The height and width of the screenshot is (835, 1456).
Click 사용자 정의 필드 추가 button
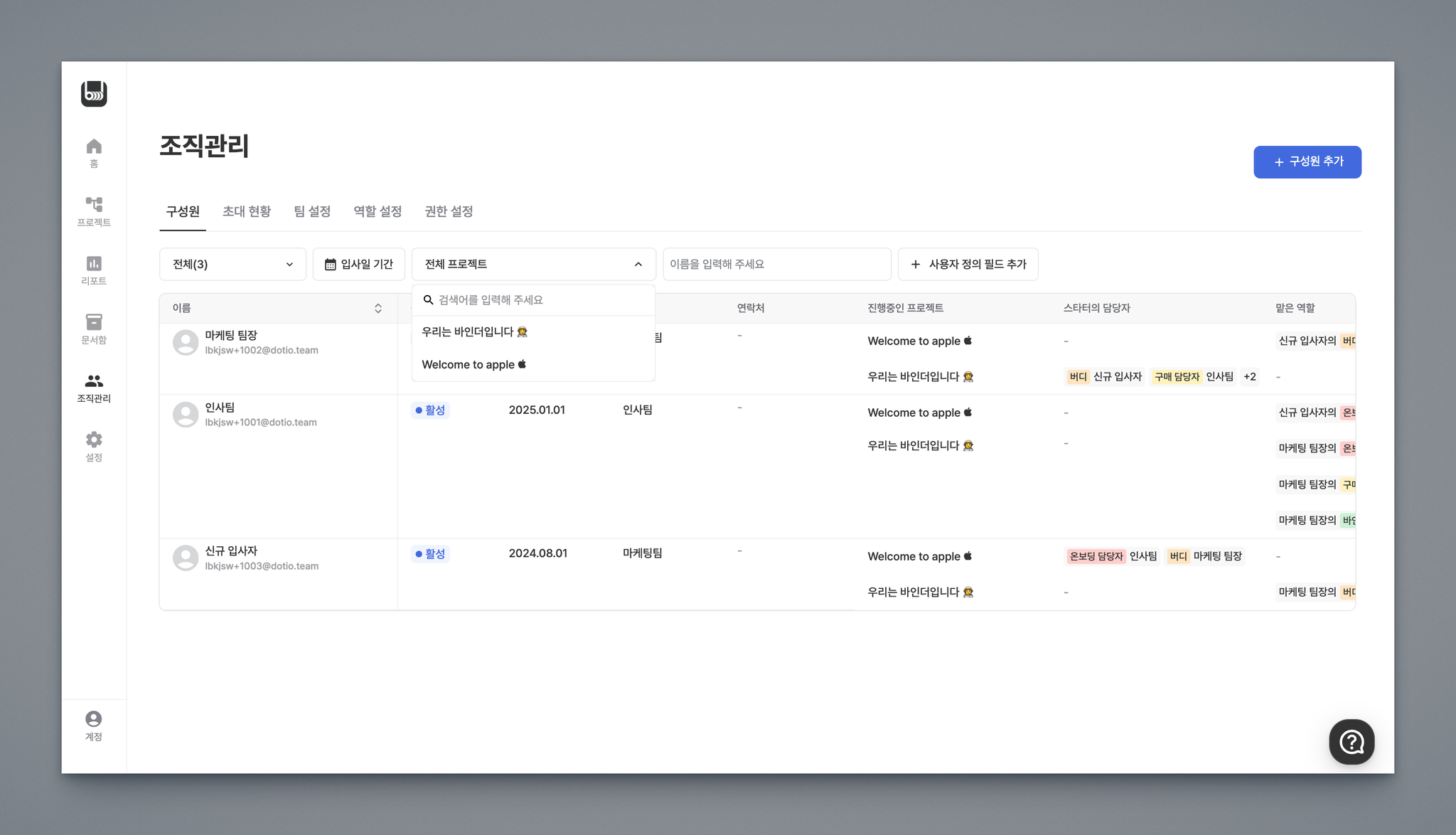tap(968, 264)
